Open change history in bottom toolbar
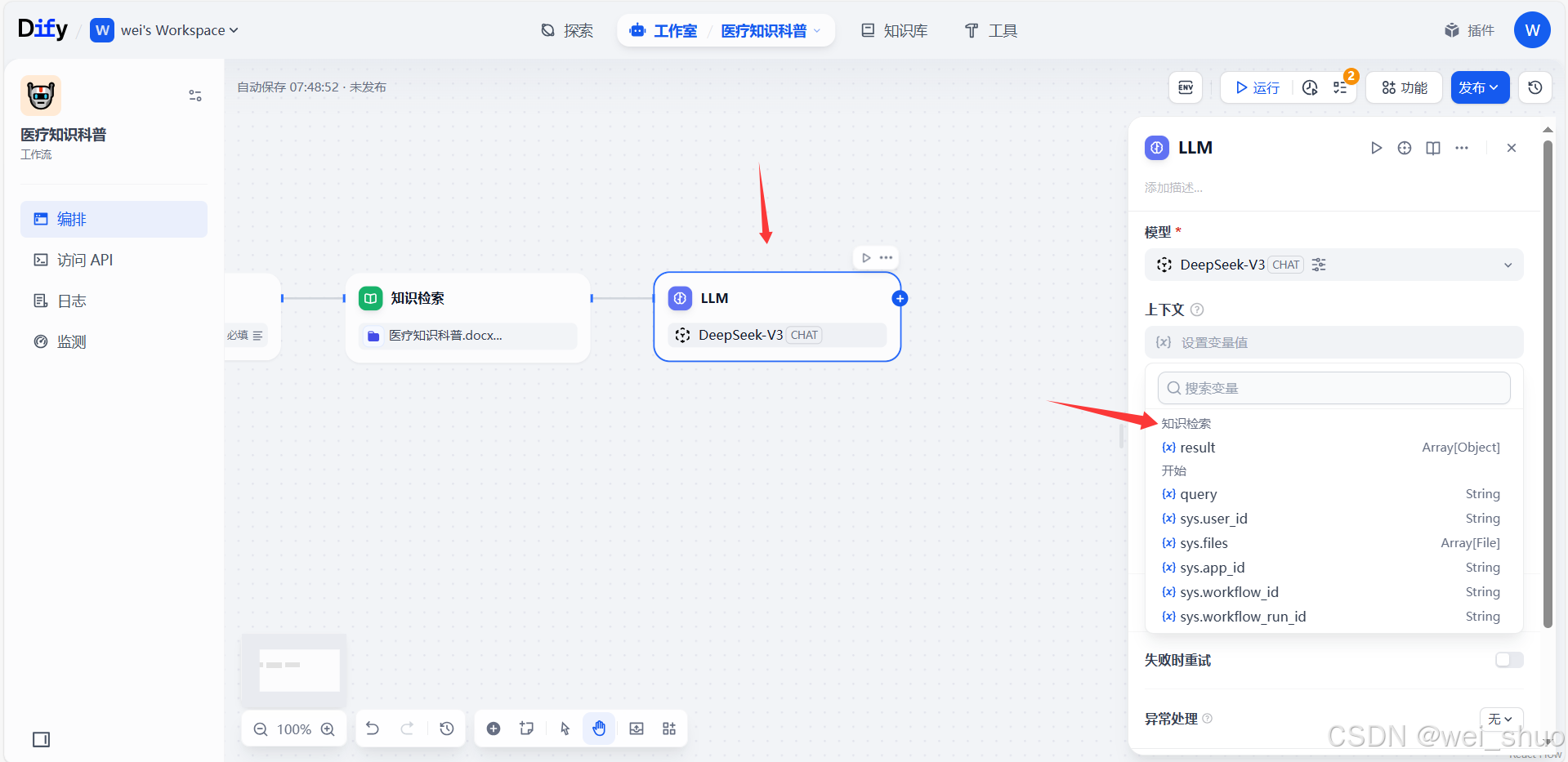The image size is (1568, 762). pos(447,729)
